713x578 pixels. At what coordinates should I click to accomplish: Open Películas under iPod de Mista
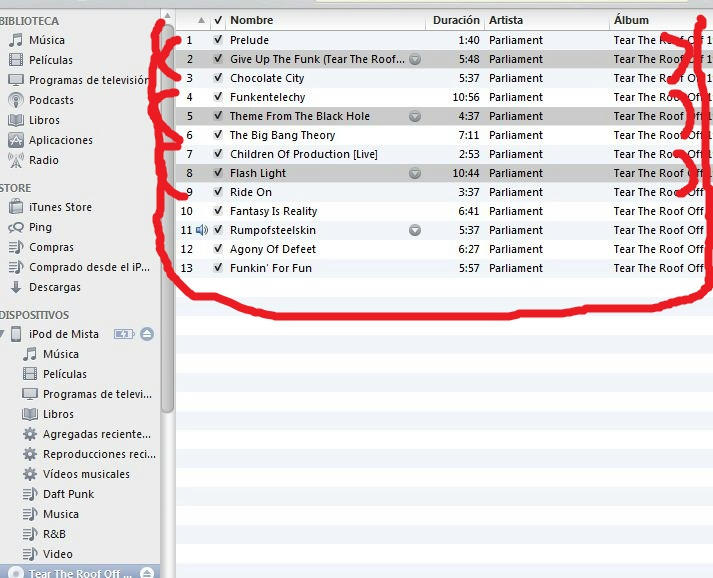(65, 374)
